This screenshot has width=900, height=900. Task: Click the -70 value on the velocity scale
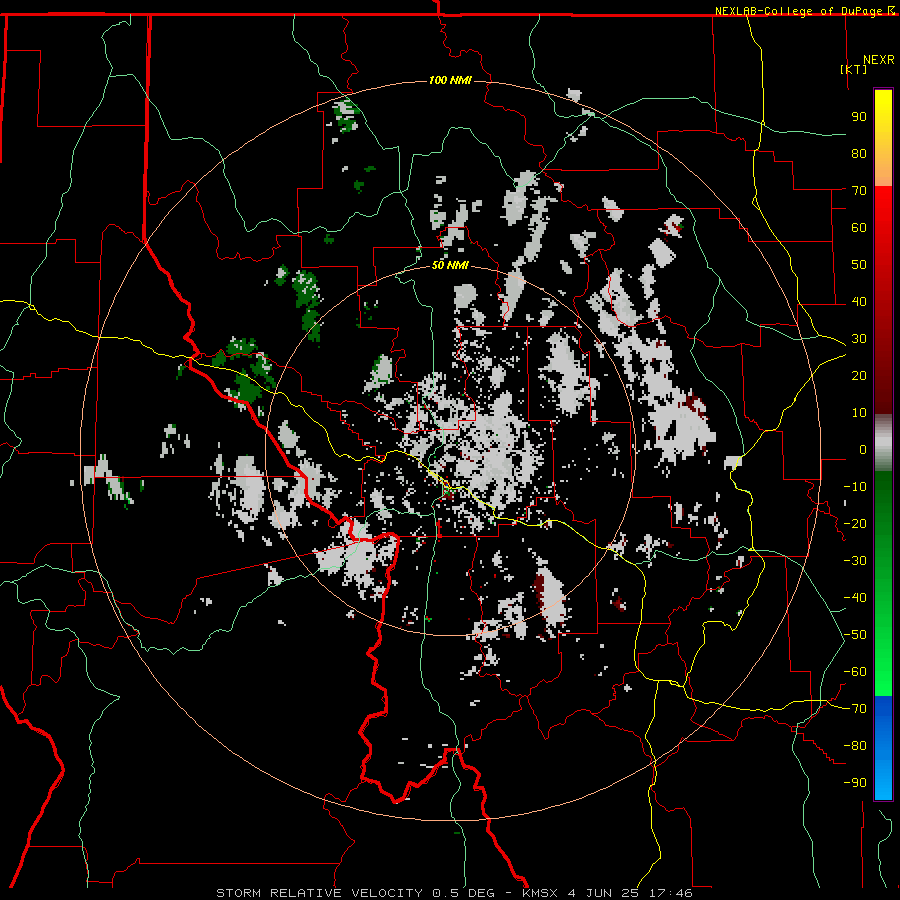point(855,709)
